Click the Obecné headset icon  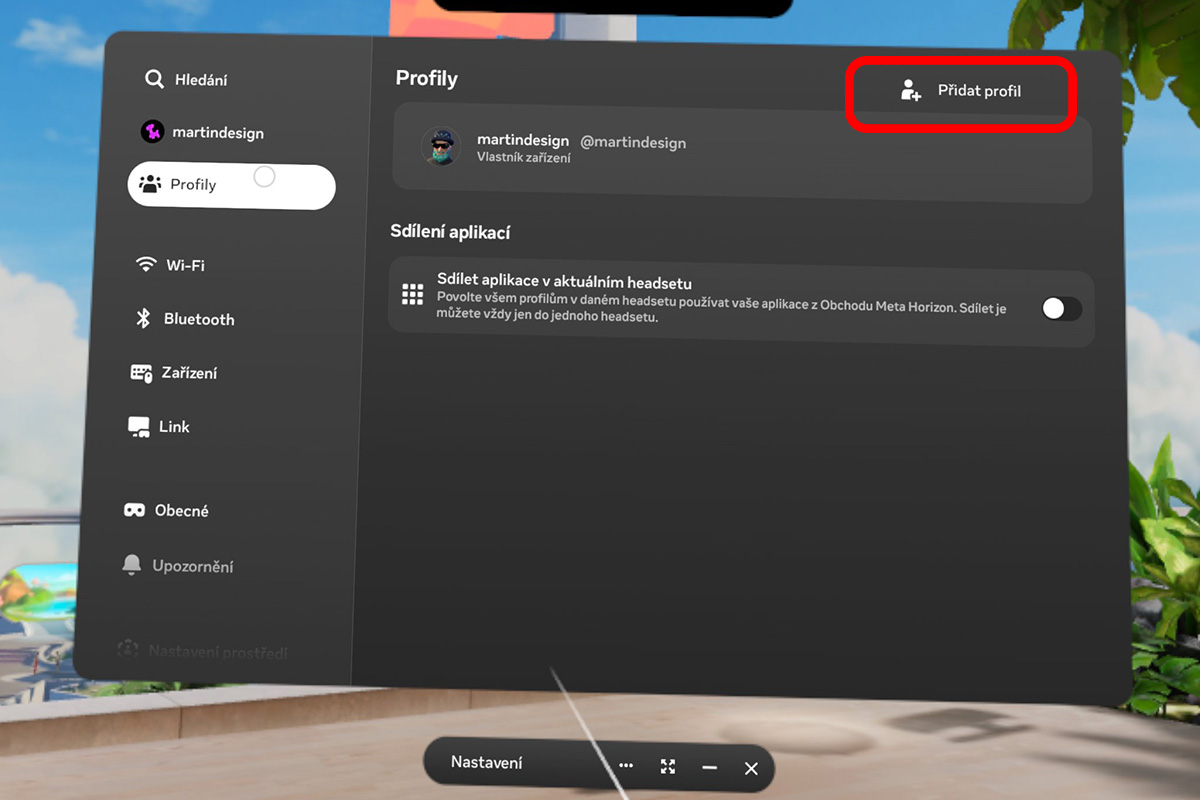[134, 511]
